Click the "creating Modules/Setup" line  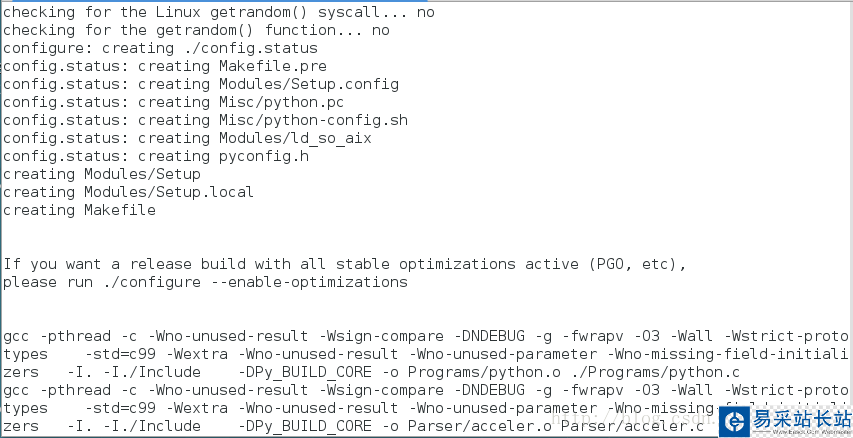(x=101, y=174)
